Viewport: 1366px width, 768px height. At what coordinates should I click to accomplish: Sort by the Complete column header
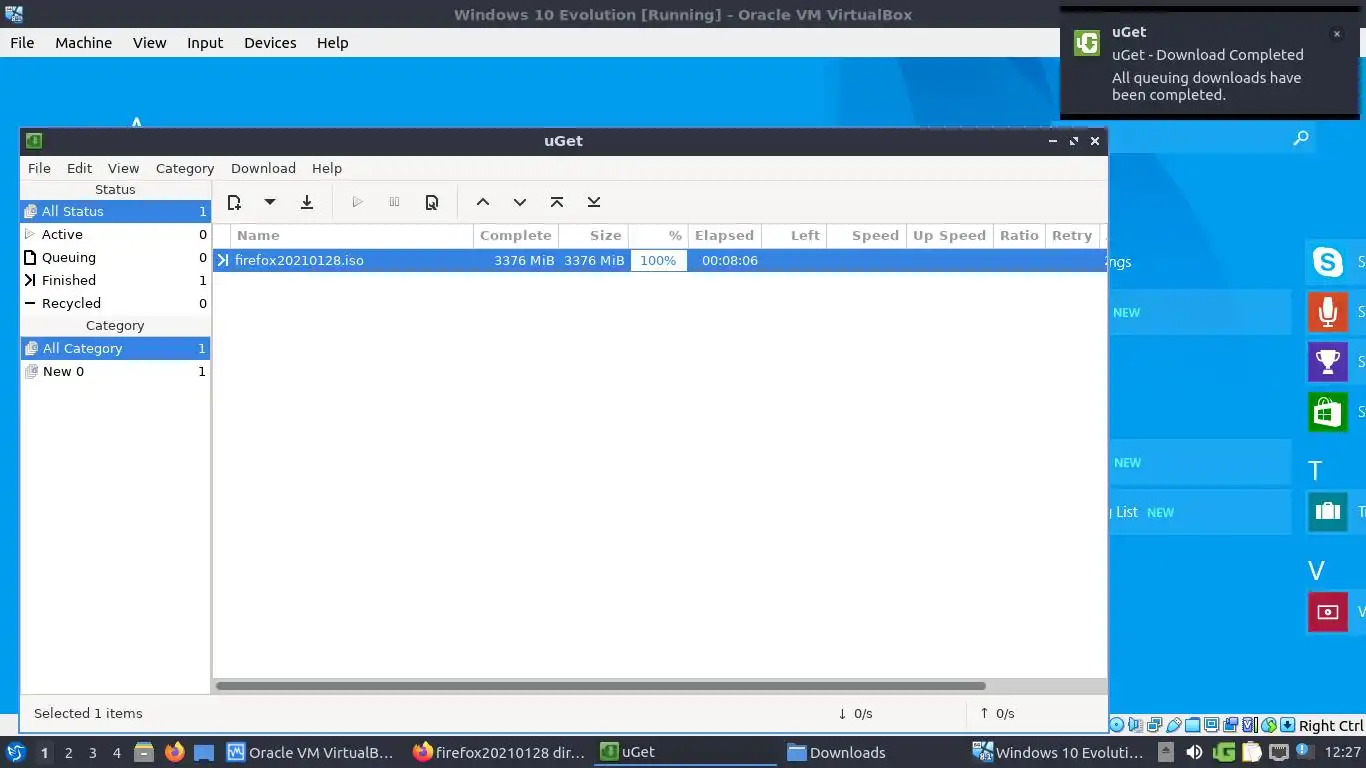515,235
